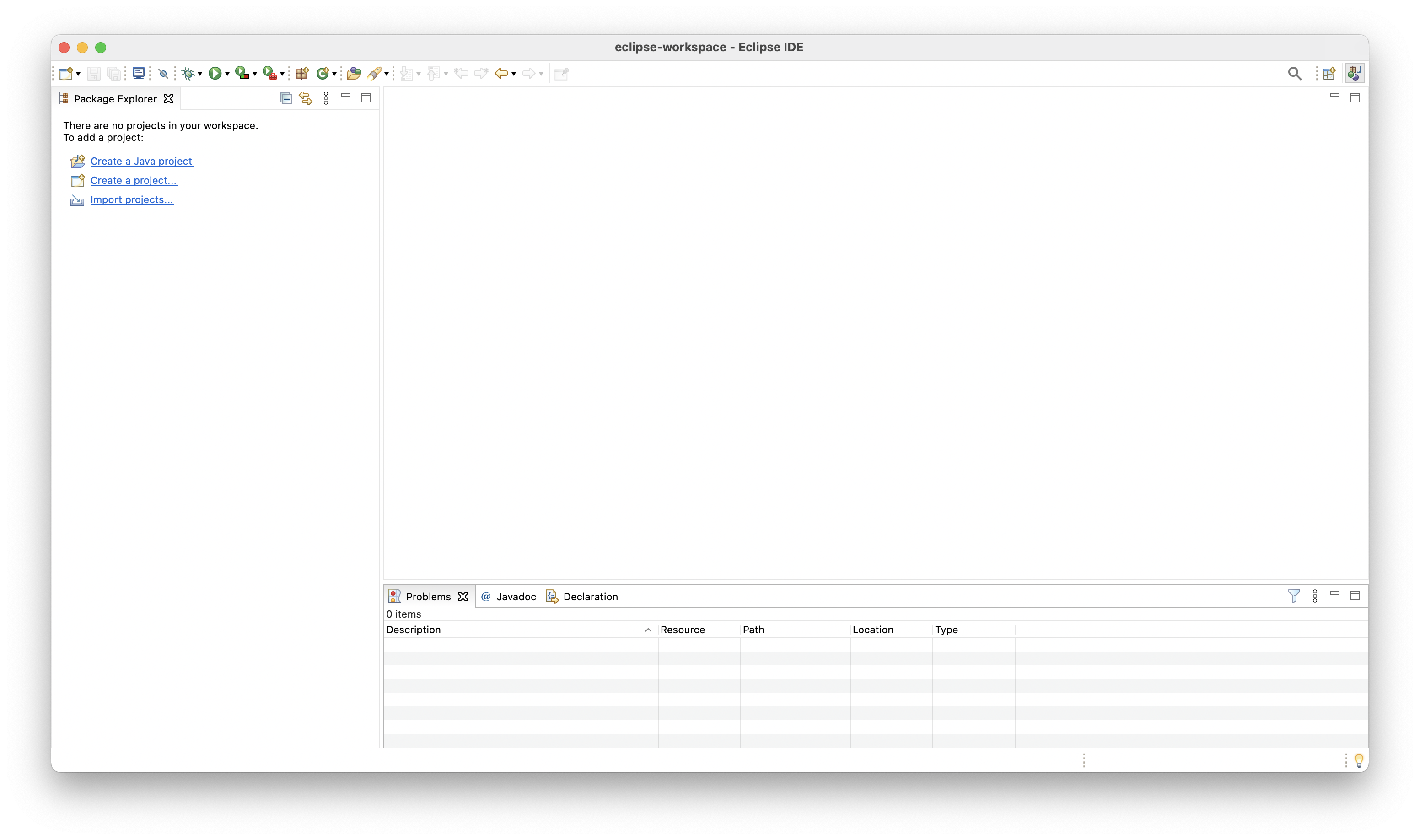Click the green Run button
The width and height of the screenshot is (1420, 840).
[215, 73]
